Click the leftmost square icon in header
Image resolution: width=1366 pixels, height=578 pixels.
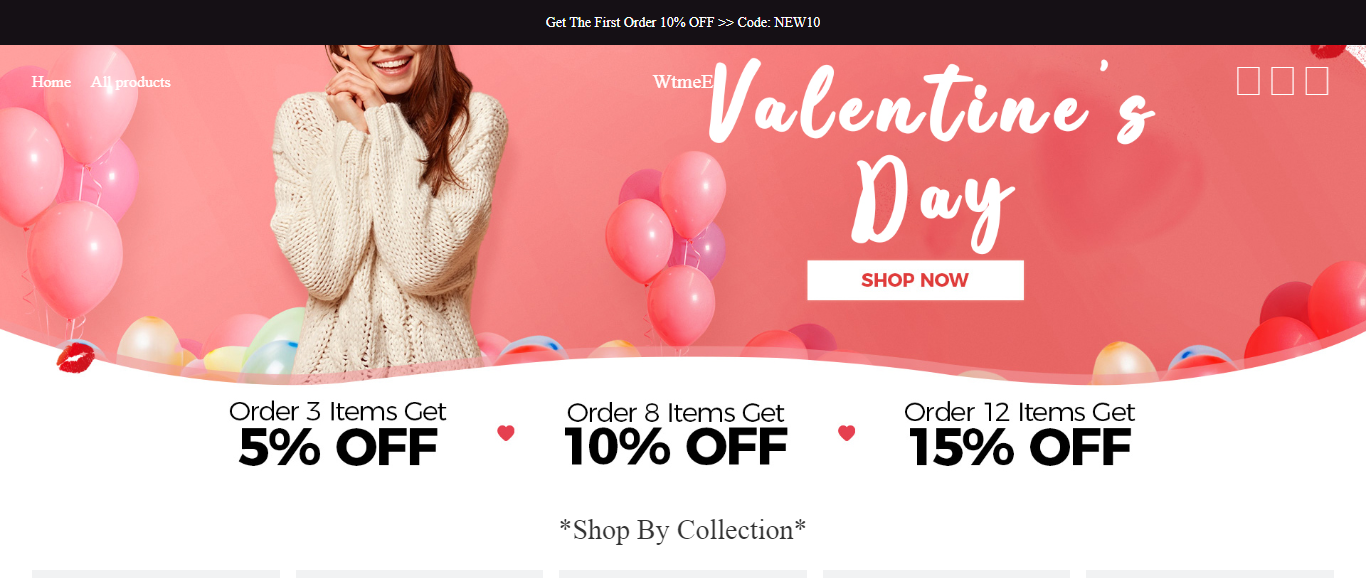1248,81
